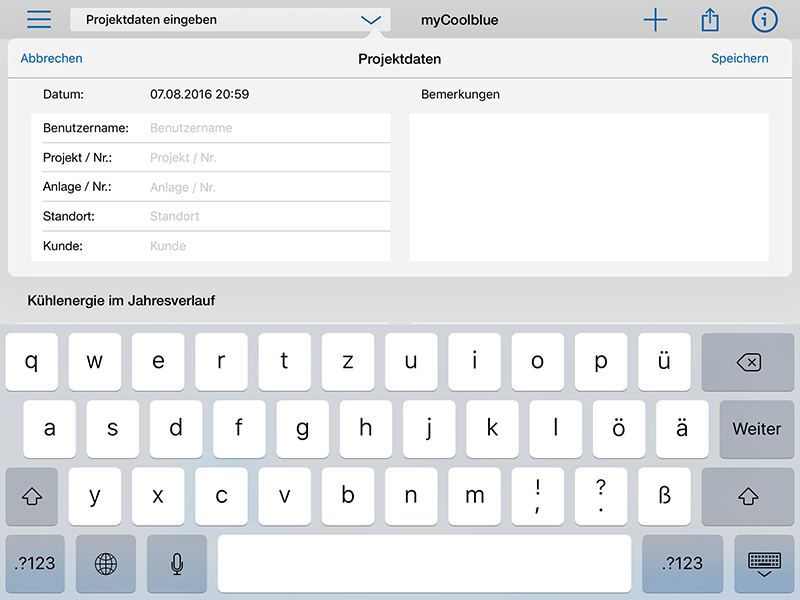Tap the ä key
Screen dimensions: 800x600
pyautogui.click(x=682, y=429)
